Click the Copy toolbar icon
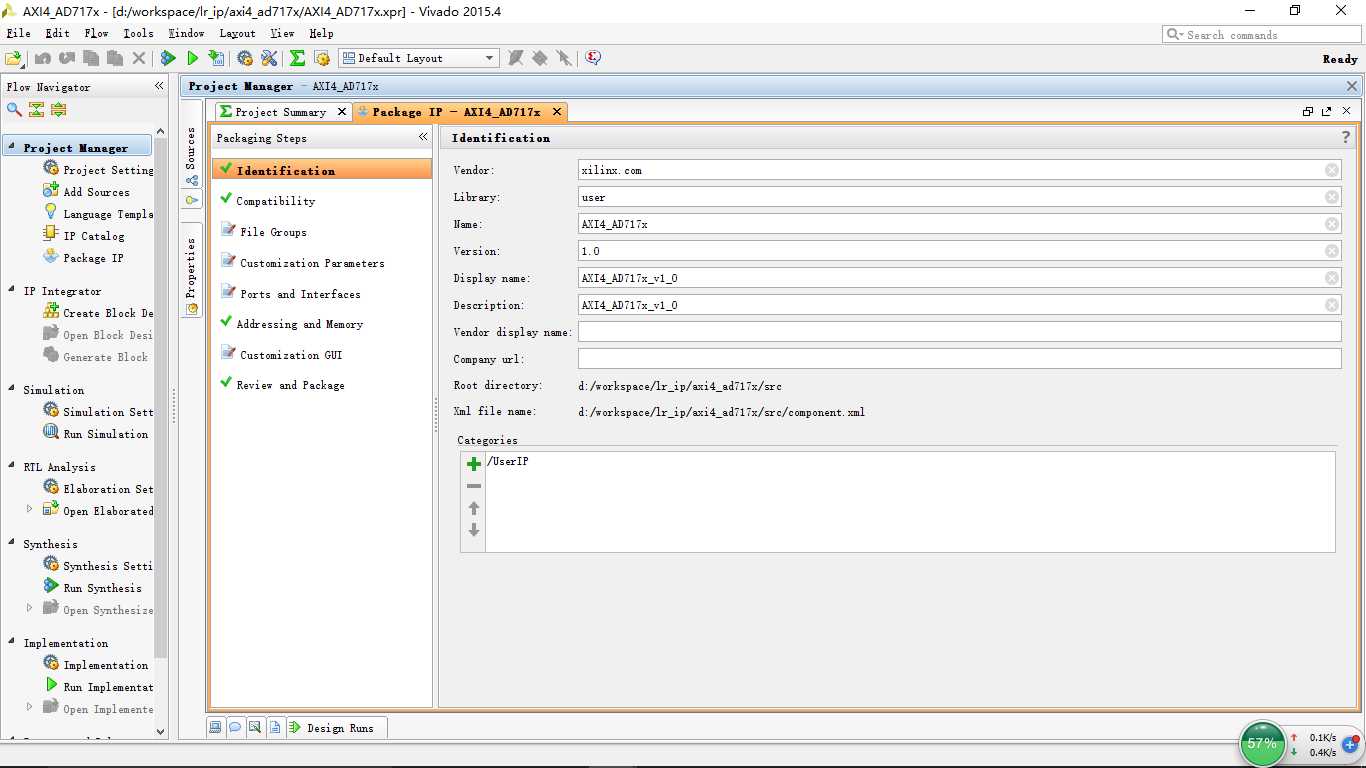Screen dimensions: 1366x768 [91, 58]
